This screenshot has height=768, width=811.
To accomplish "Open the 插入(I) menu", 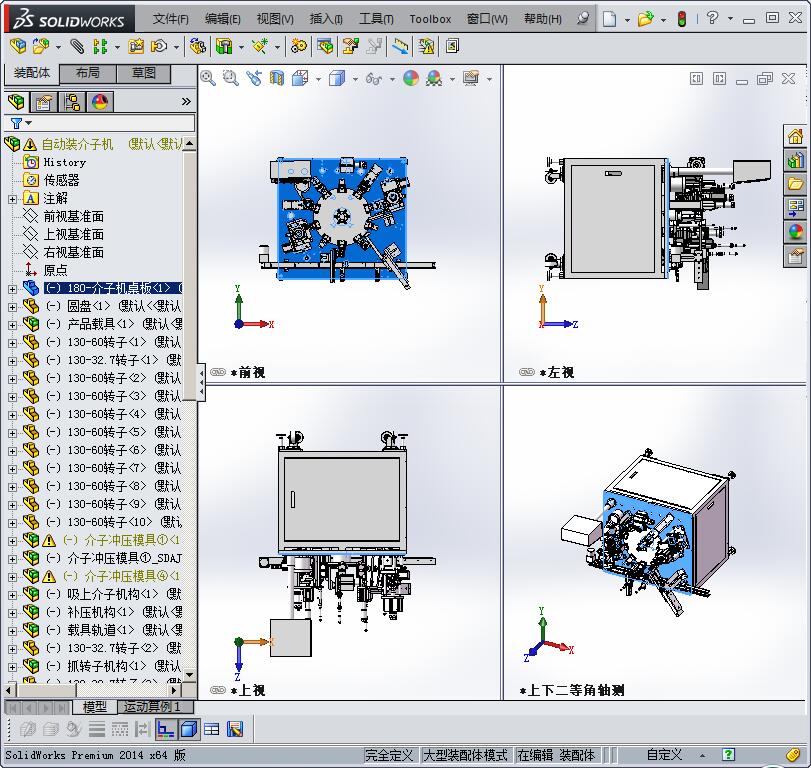I will tap(326, 19).
